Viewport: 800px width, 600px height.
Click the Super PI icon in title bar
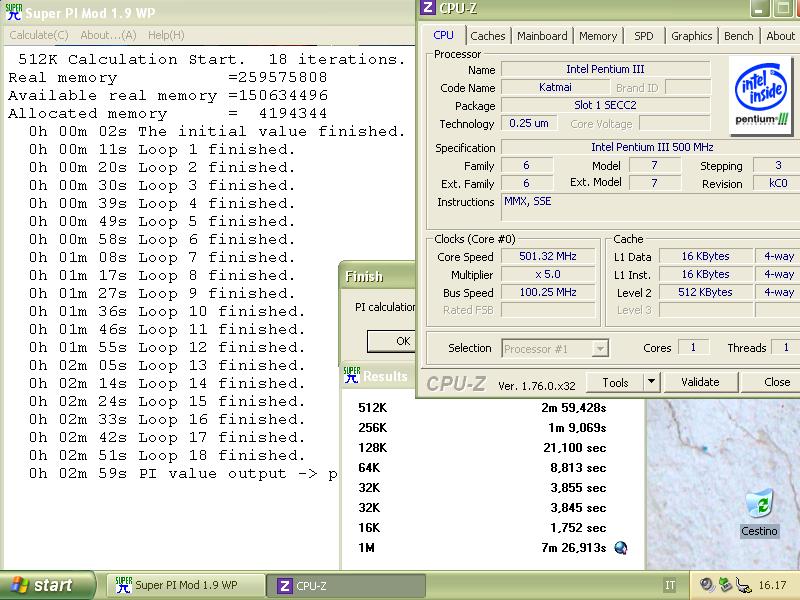13,12
